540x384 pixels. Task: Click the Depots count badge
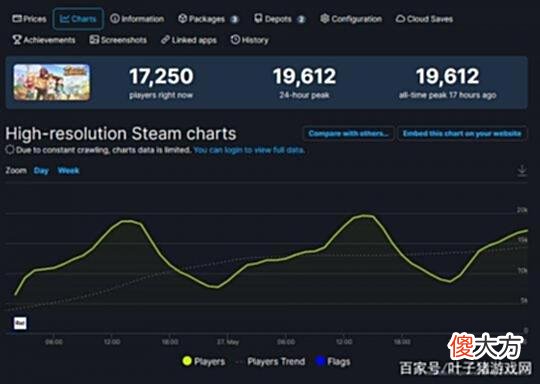(x=301, y=19)
